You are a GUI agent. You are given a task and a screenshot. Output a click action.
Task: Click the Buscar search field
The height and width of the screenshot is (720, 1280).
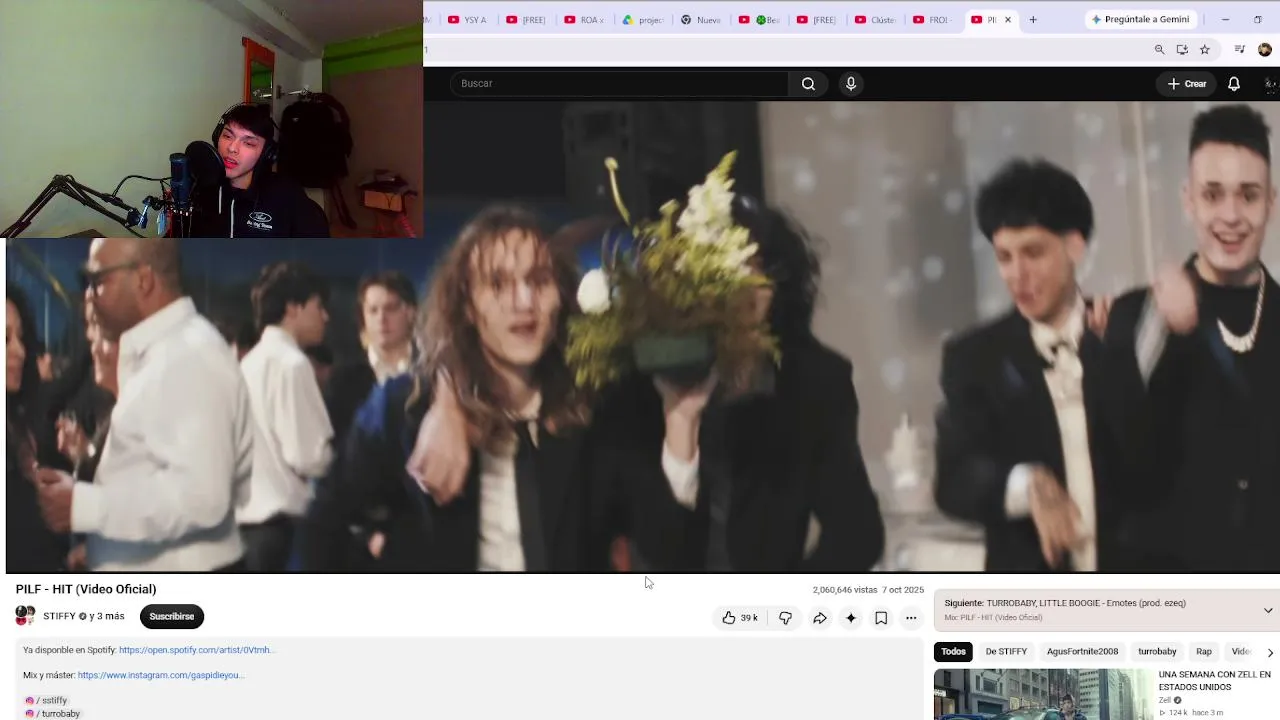click(x=620, y=84)
